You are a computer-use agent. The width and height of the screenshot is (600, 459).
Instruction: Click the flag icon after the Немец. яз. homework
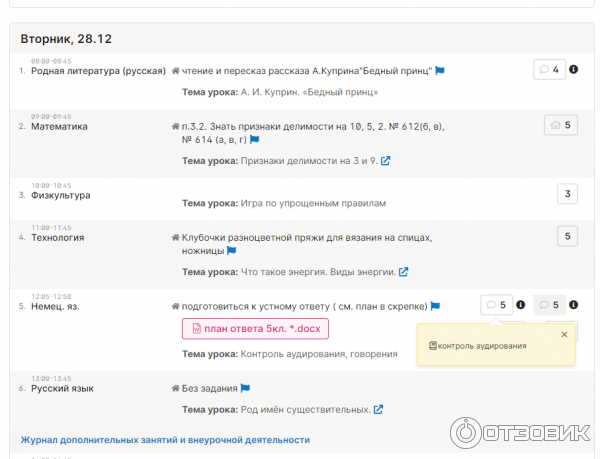tap(435, 306)
